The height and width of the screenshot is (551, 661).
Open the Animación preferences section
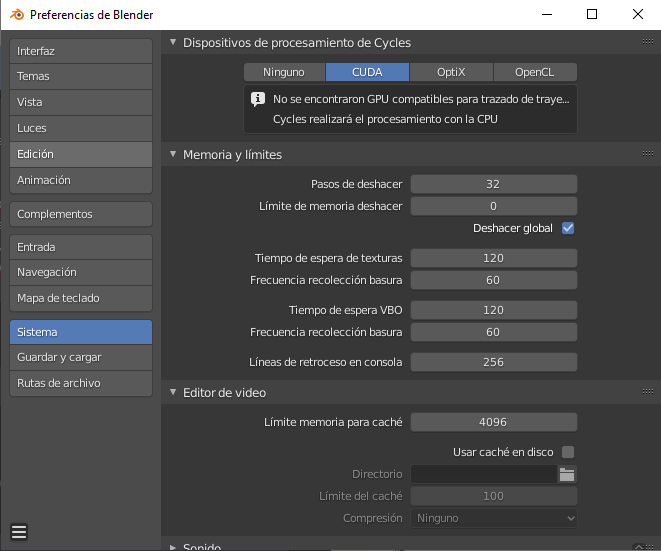81,180
